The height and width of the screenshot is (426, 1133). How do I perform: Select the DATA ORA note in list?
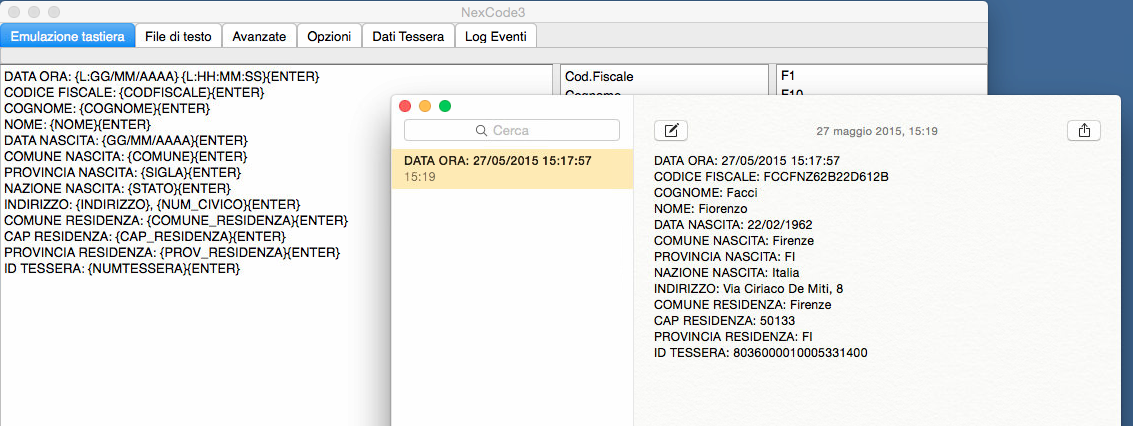tap(512, 168)
